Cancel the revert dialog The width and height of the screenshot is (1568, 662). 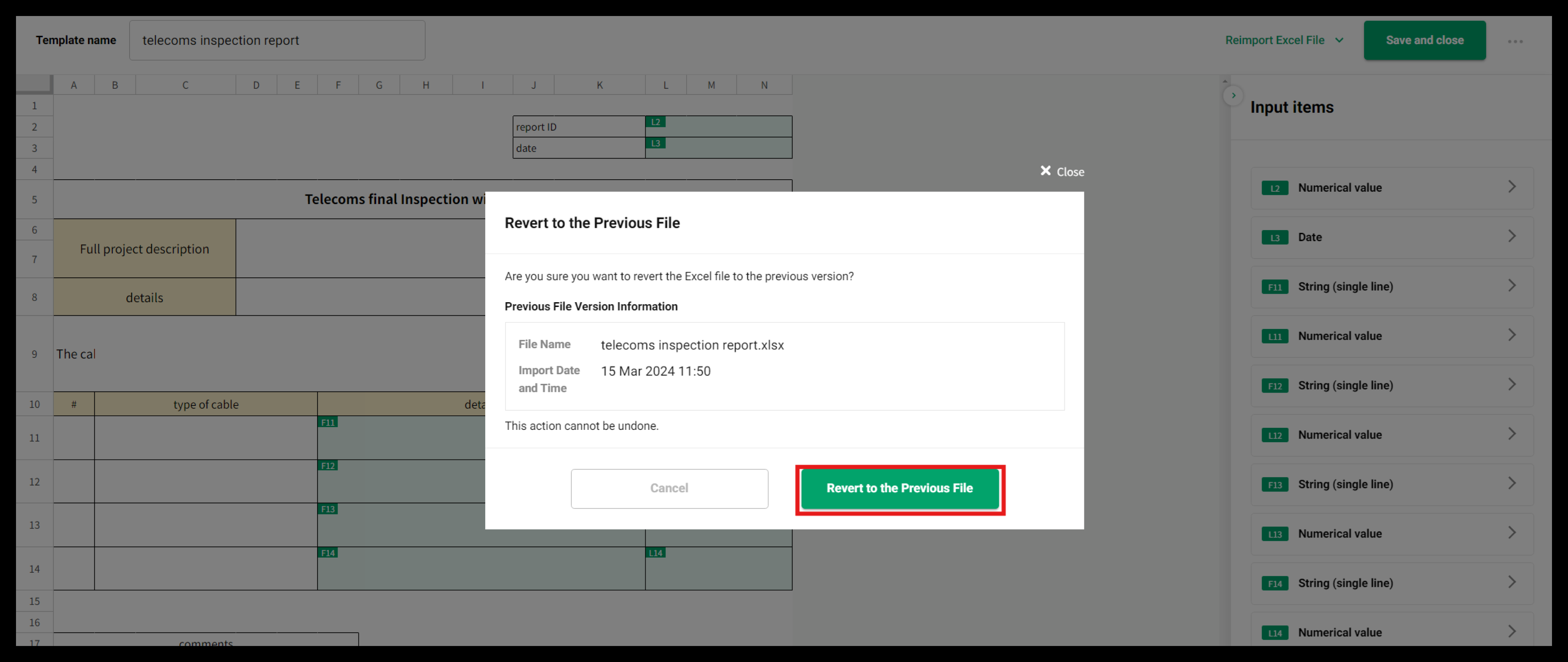[670, 488]
